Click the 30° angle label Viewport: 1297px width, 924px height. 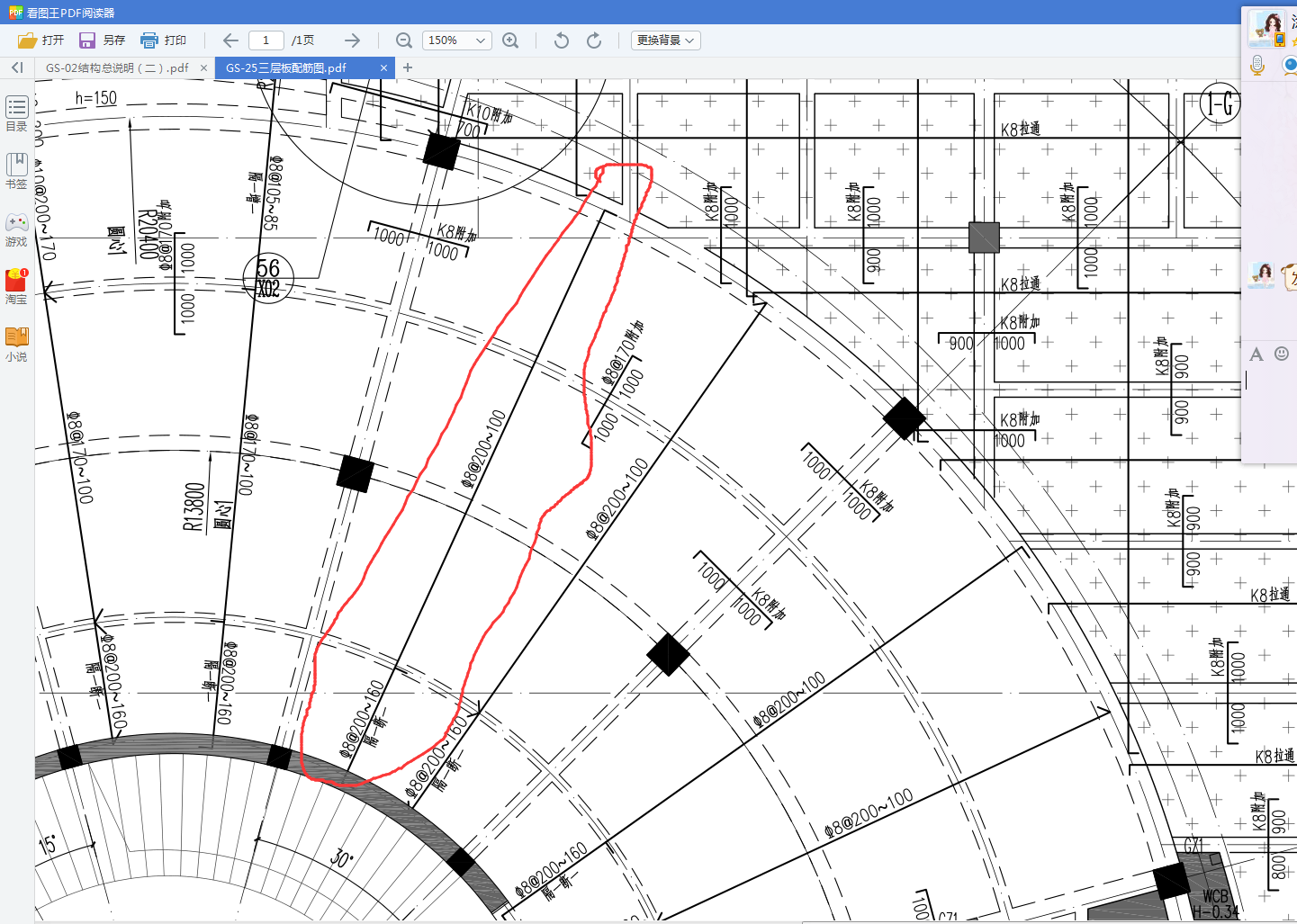341,857
